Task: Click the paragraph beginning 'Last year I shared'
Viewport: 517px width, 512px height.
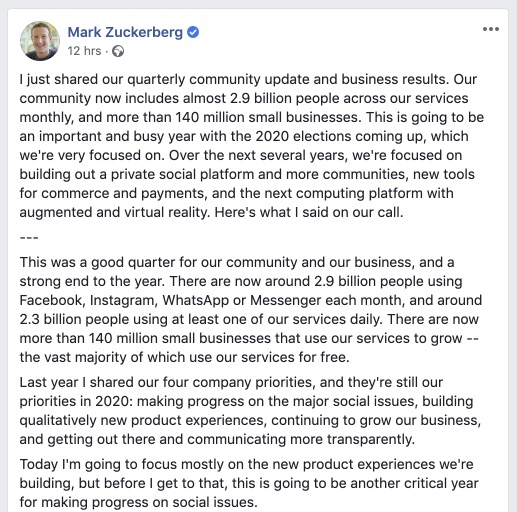Action: (250, 411)
